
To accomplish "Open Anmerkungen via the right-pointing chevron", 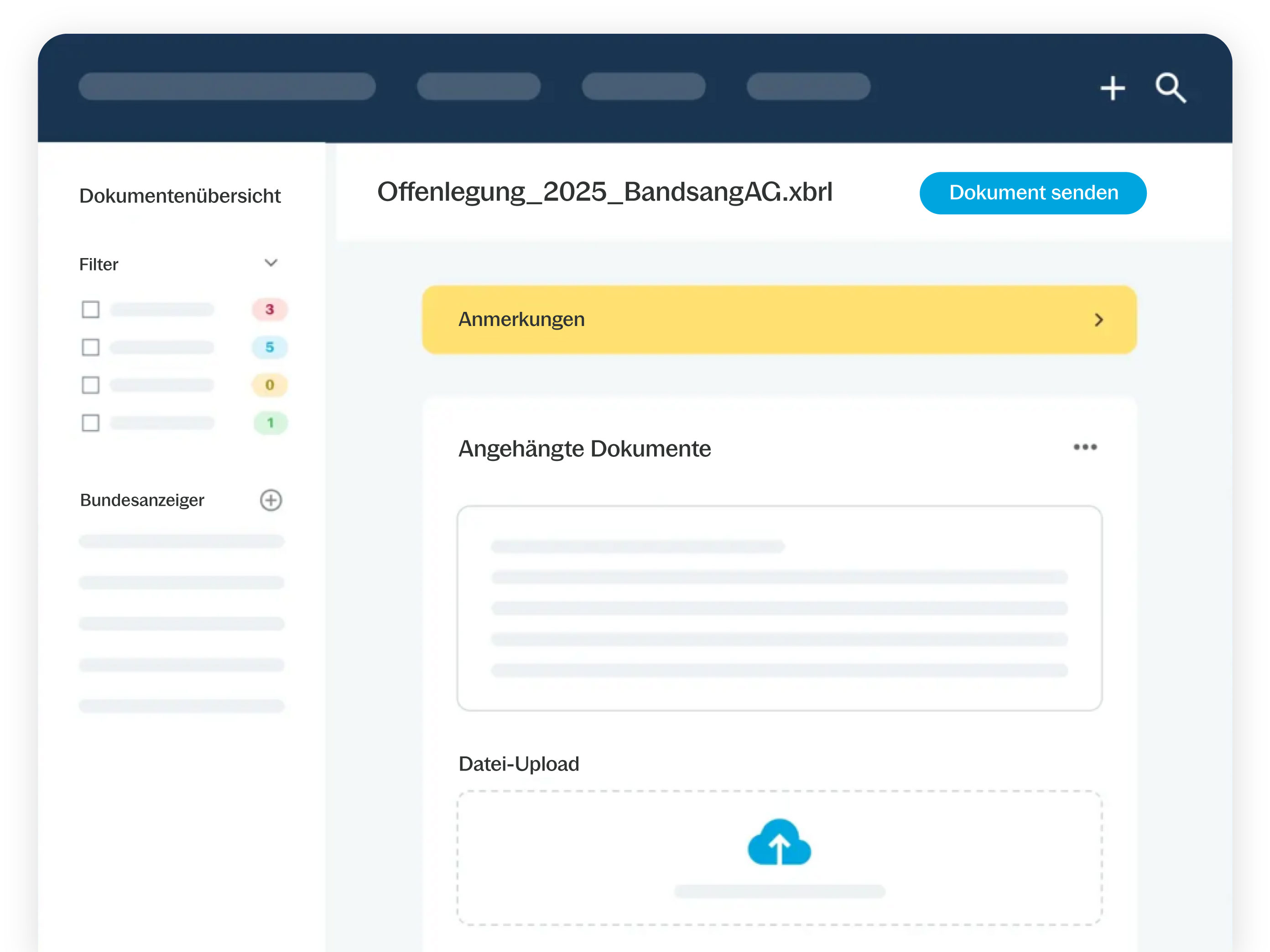I will click(x=1099, y=320).
